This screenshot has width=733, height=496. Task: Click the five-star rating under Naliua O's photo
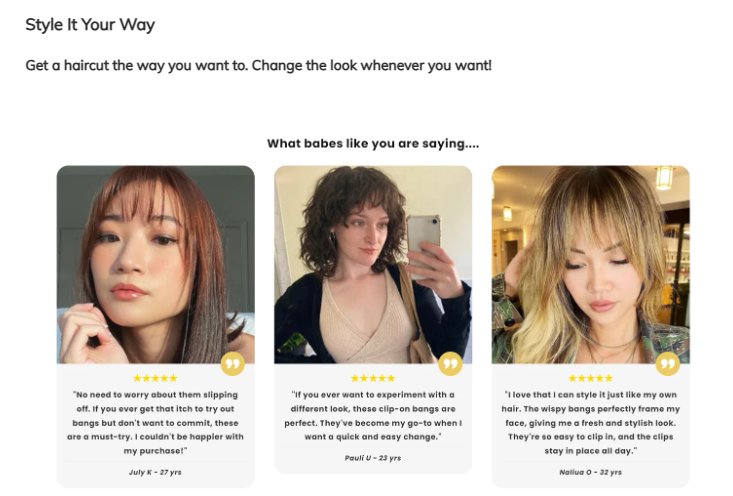590,378
